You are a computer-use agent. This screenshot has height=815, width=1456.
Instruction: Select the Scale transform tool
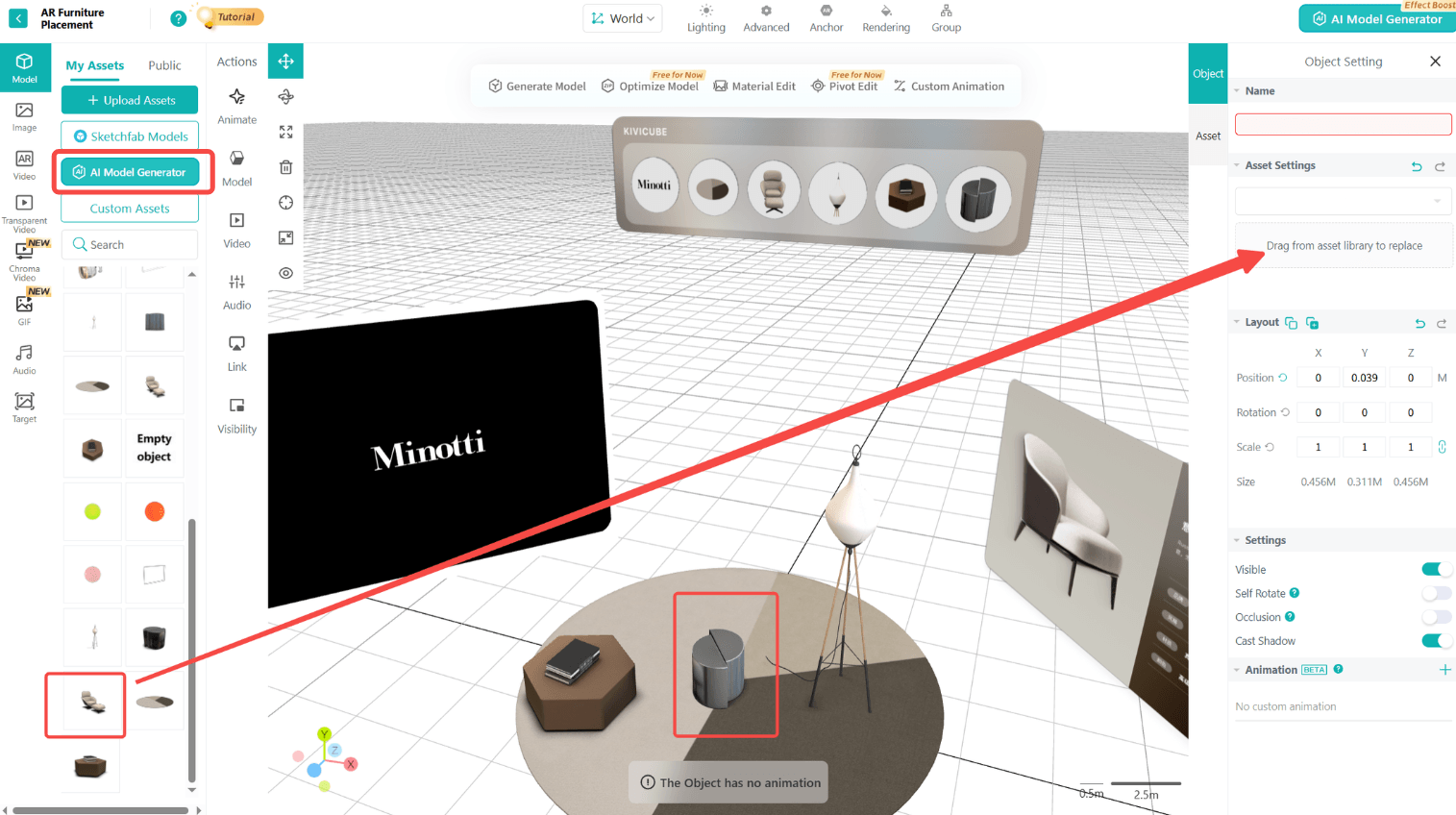285,132
